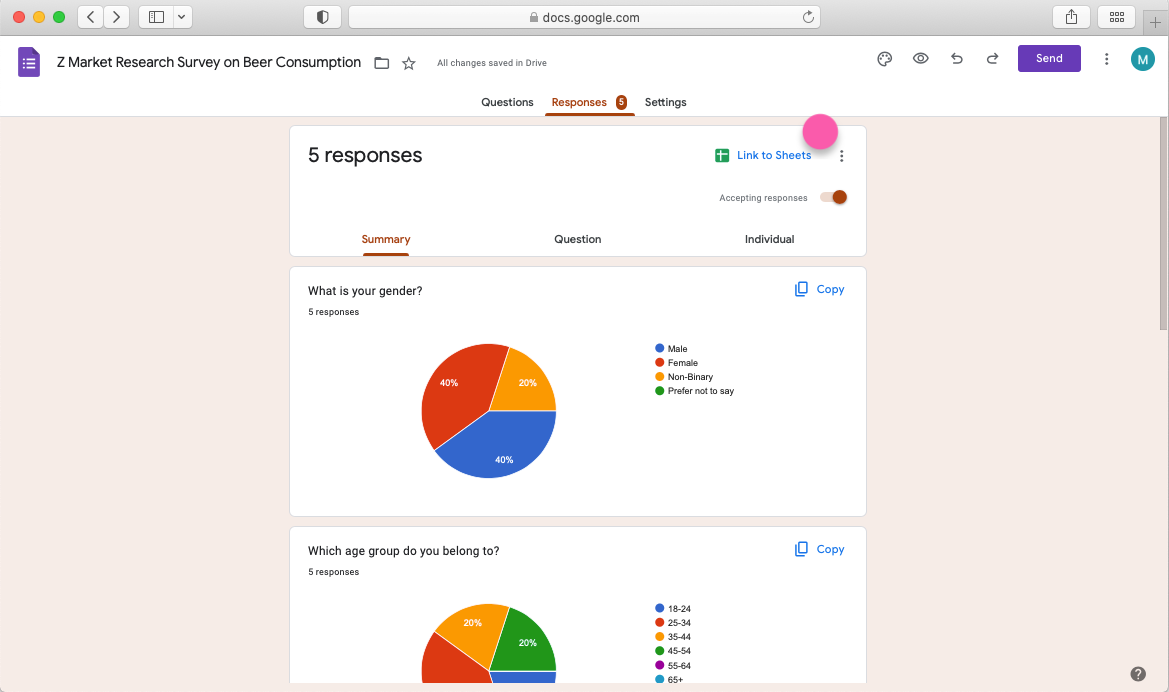Viewport: 1169px width, 692px height.
Task: Open the customize theme palette icon
Action: 884,59
